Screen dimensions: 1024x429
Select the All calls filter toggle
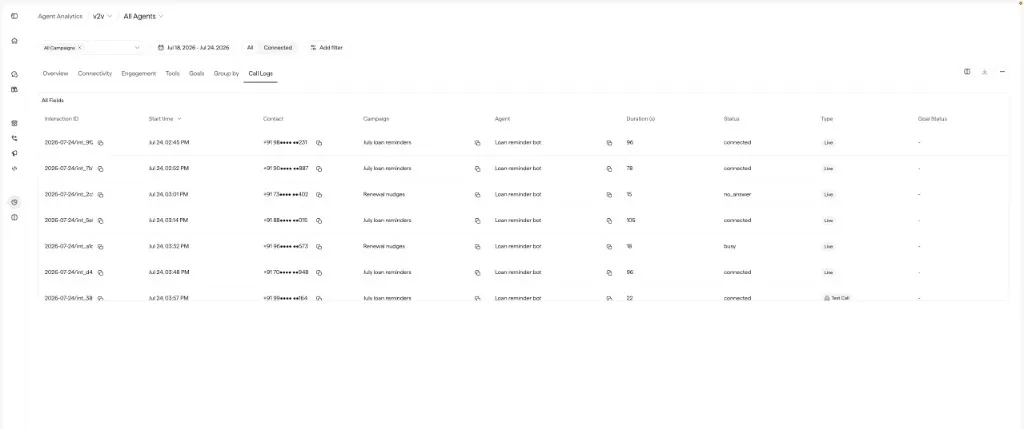pyautogui.click(x=250, y=48)
